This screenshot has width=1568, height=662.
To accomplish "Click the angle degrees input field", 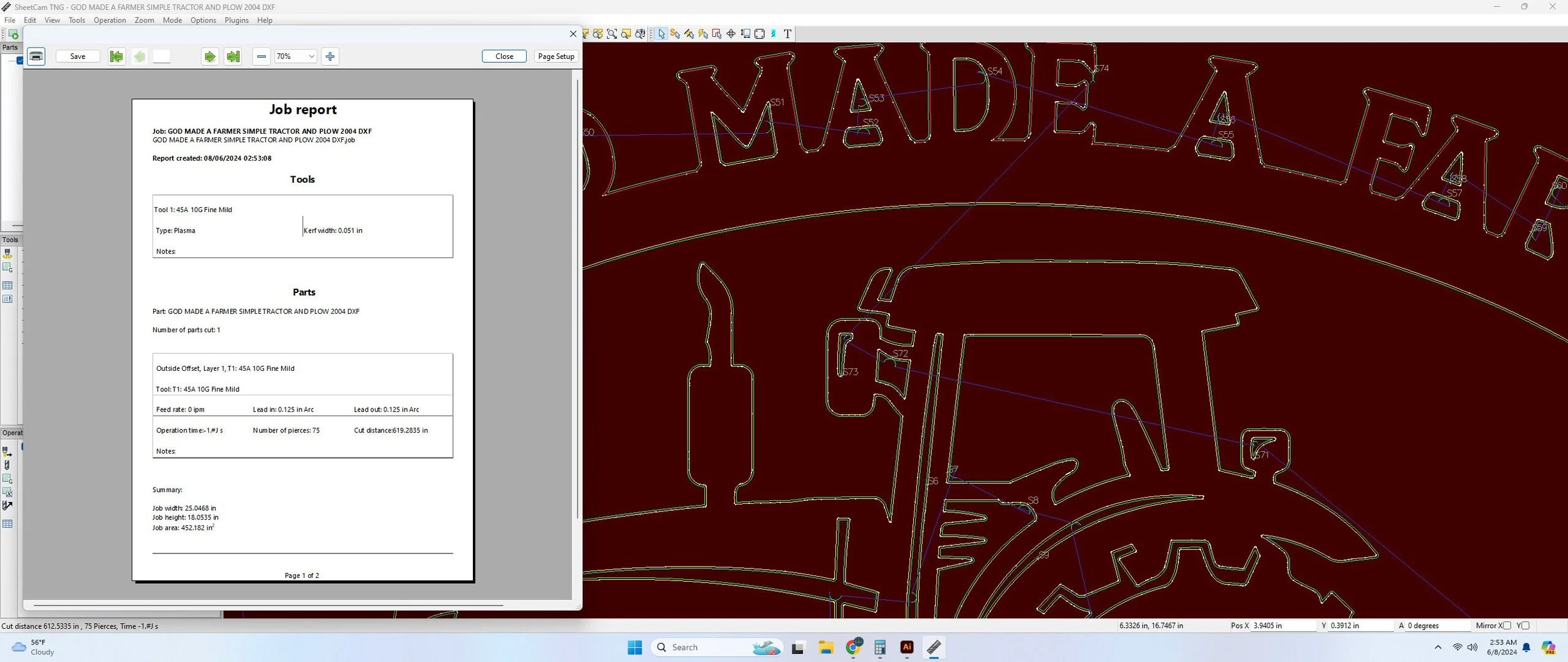I will [1438, 626].
